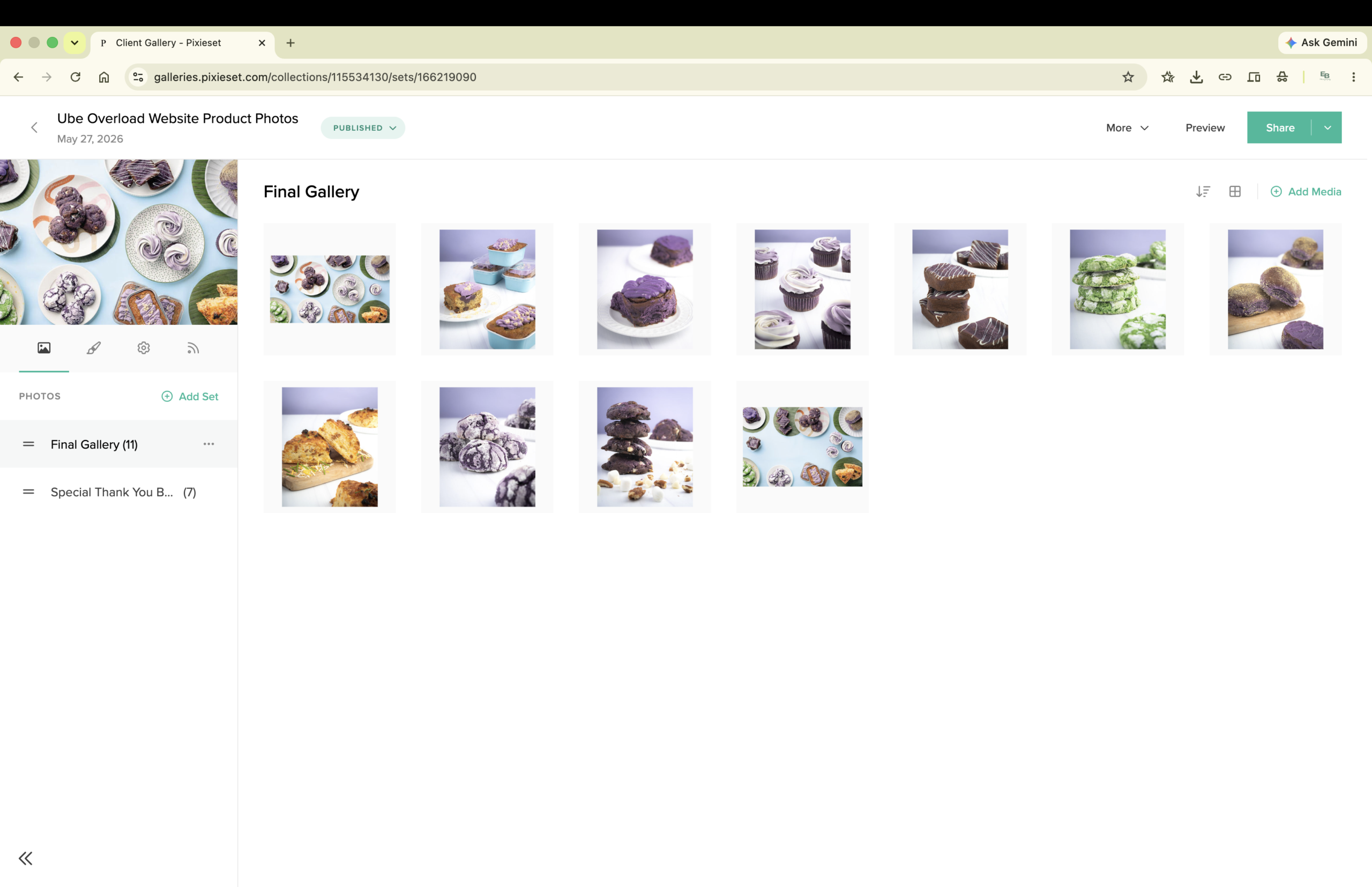The height and width of the screenshot is (887, 1372).
Task: Switch grid size with the grid icon
Action: click(1235, 192)
